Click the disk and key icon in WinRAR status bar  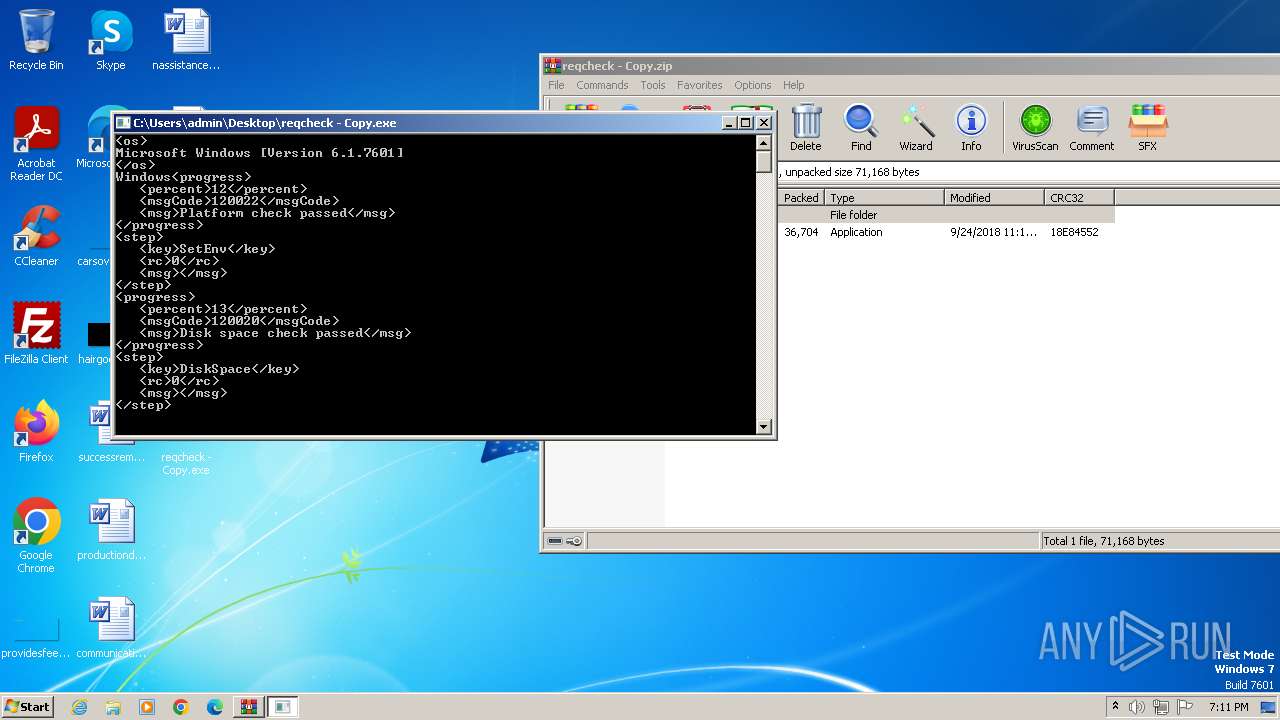565,541
